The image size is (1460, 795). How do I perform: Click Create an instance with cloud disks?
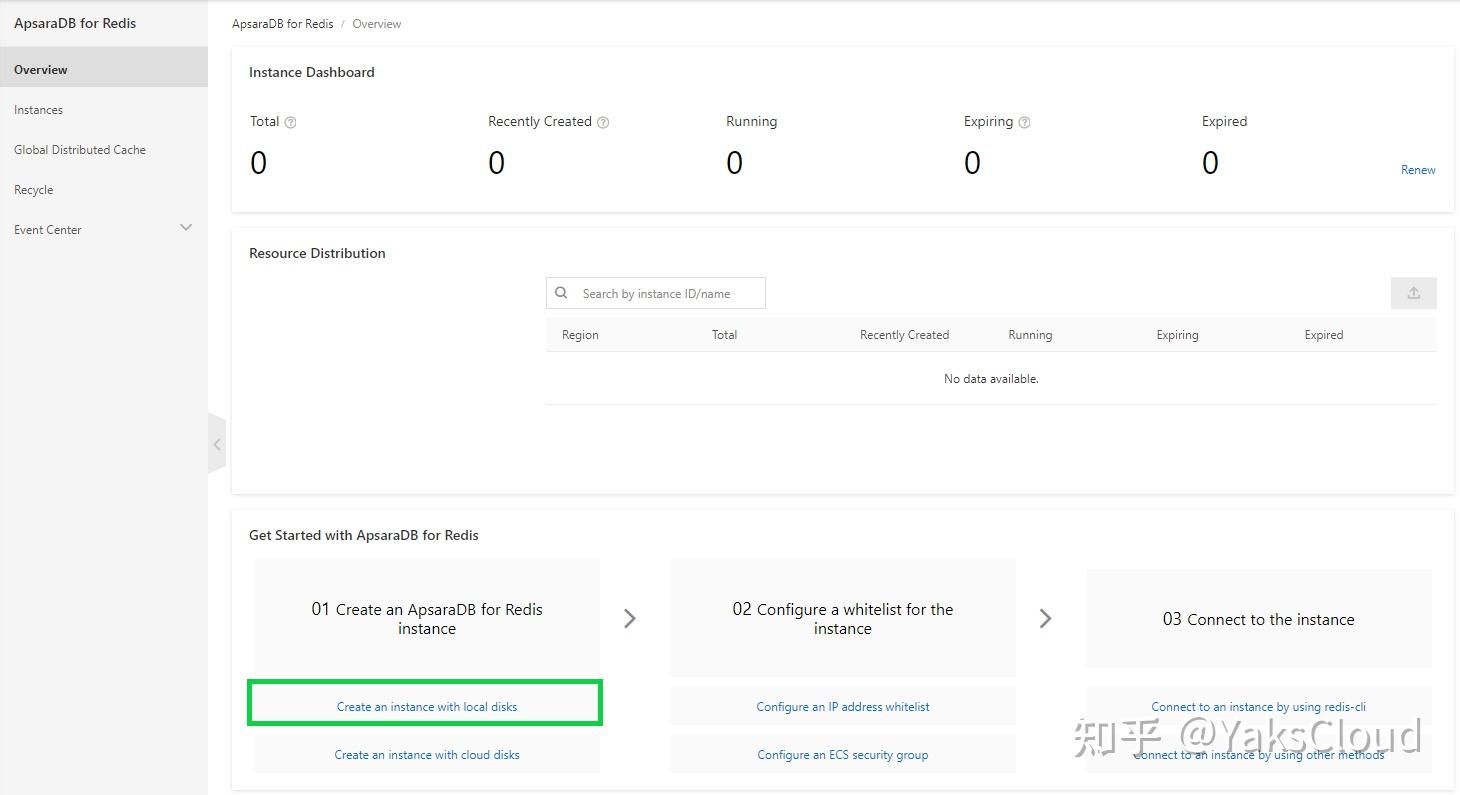427,755
